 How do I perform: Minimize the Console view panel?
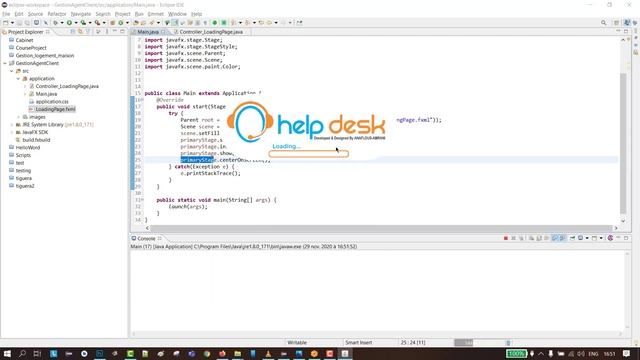point(618,238)
